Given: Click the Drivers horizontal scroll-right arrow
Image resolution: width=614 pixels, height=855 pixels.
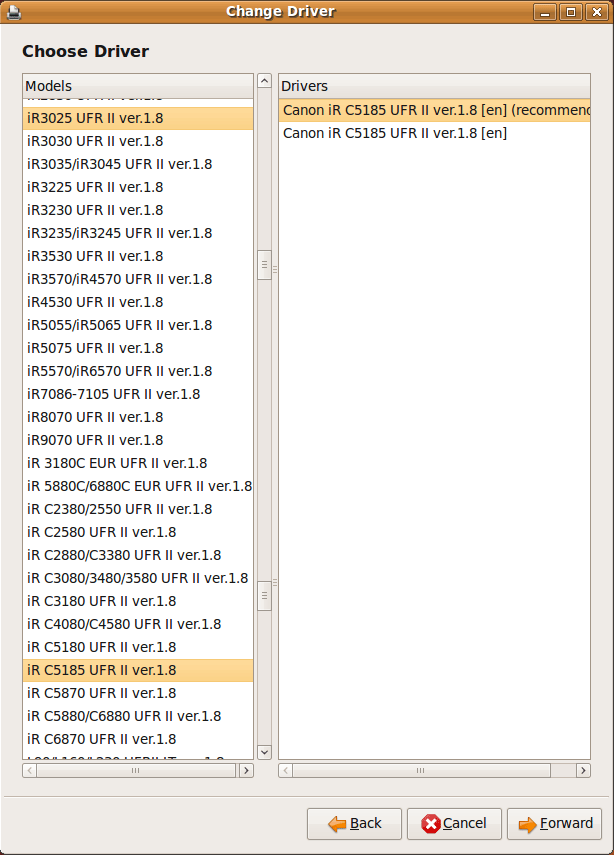Looking at the screenshot, I should 583,770.
